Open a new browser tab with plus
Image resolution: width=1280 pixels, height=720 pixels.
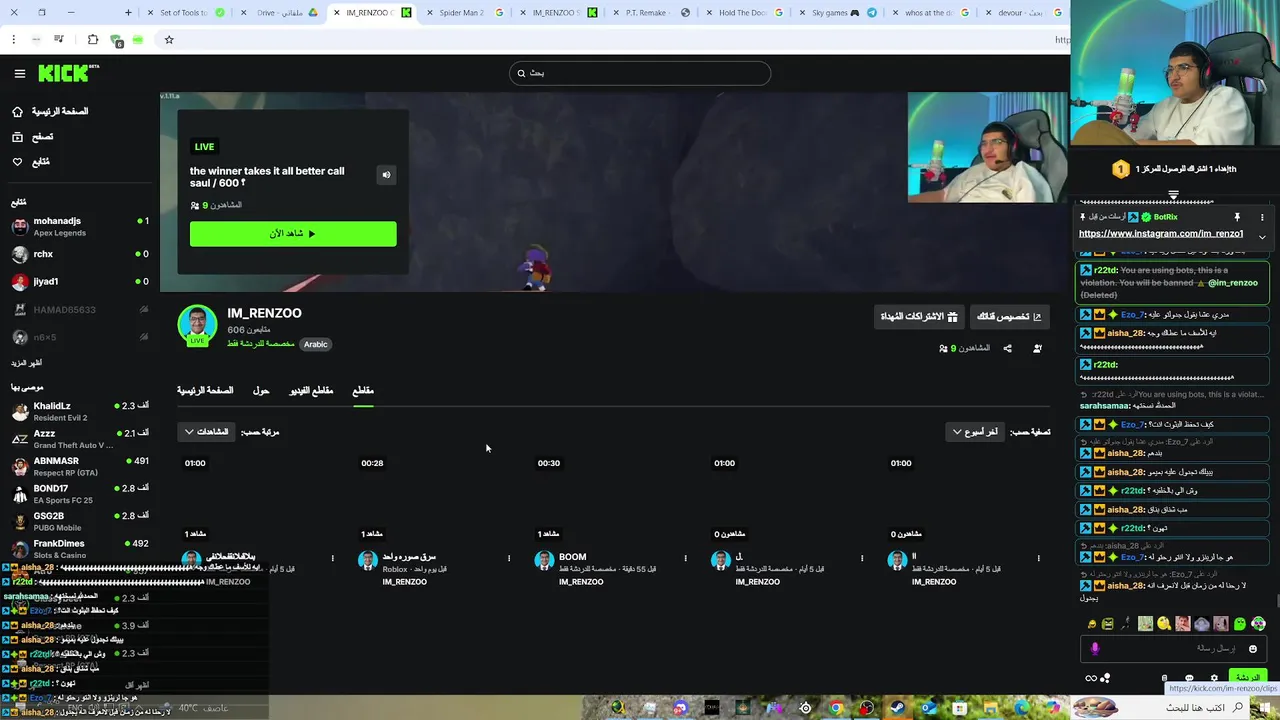[128, 13]
